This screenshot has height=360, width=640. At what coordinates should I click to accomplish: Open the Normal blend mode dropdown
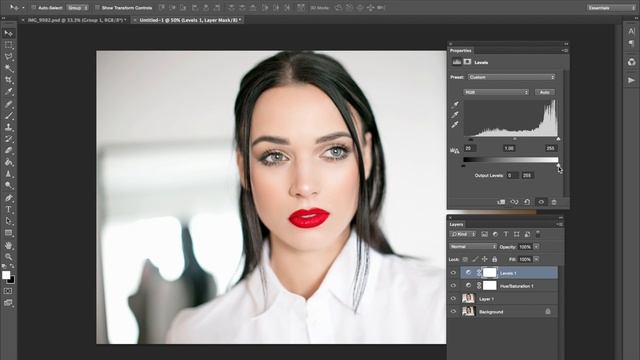click(473, 247)
